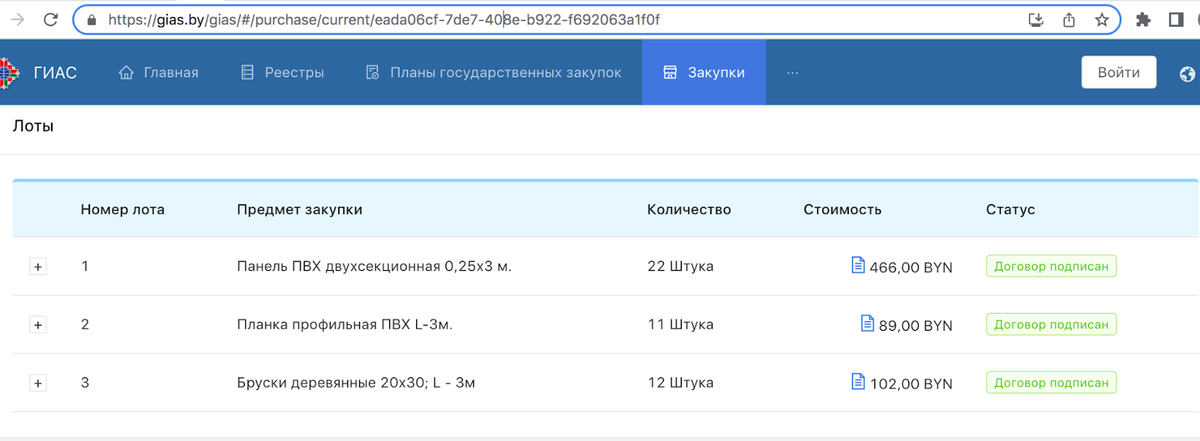This screenshot has width=1200, height=441.
Task: Open document icon next to 466,00 BYN
Action: tap(857, 265)
